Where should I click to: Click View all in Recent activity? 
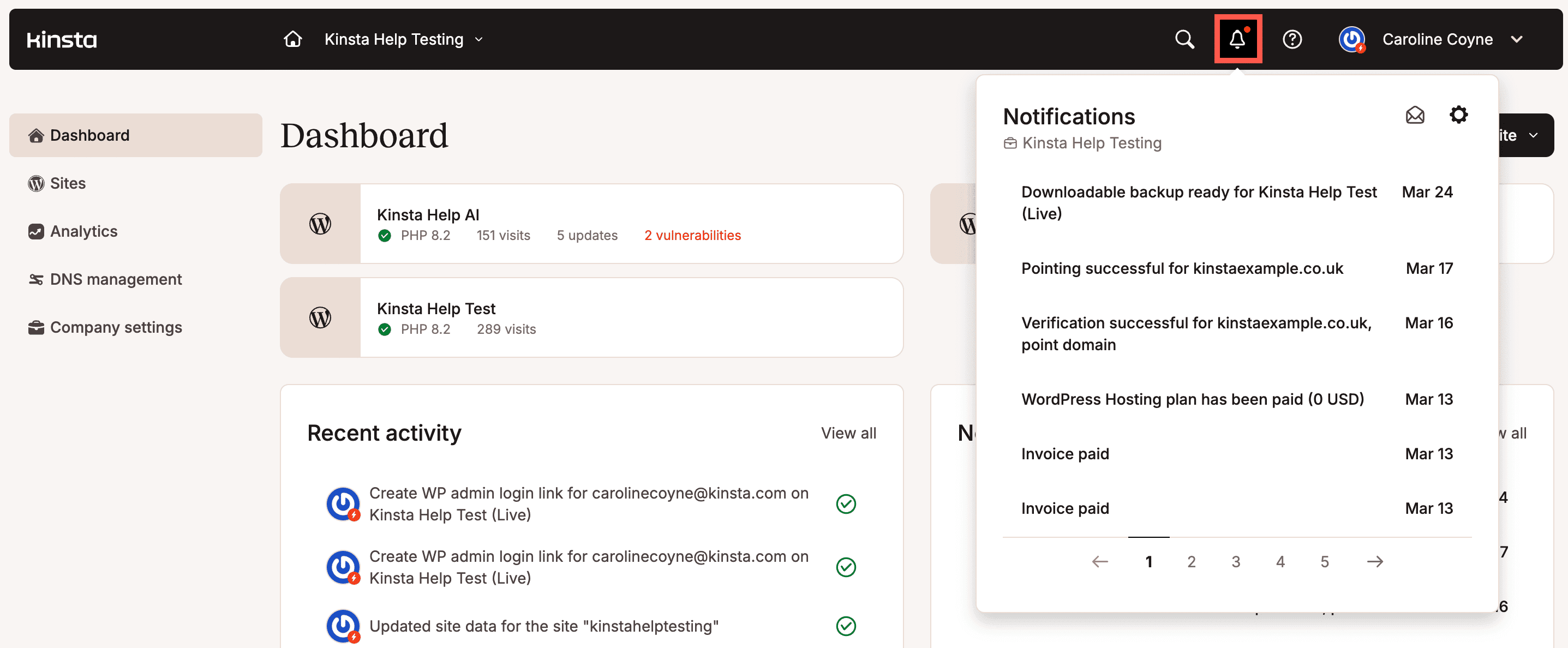[x=848, y=433]
